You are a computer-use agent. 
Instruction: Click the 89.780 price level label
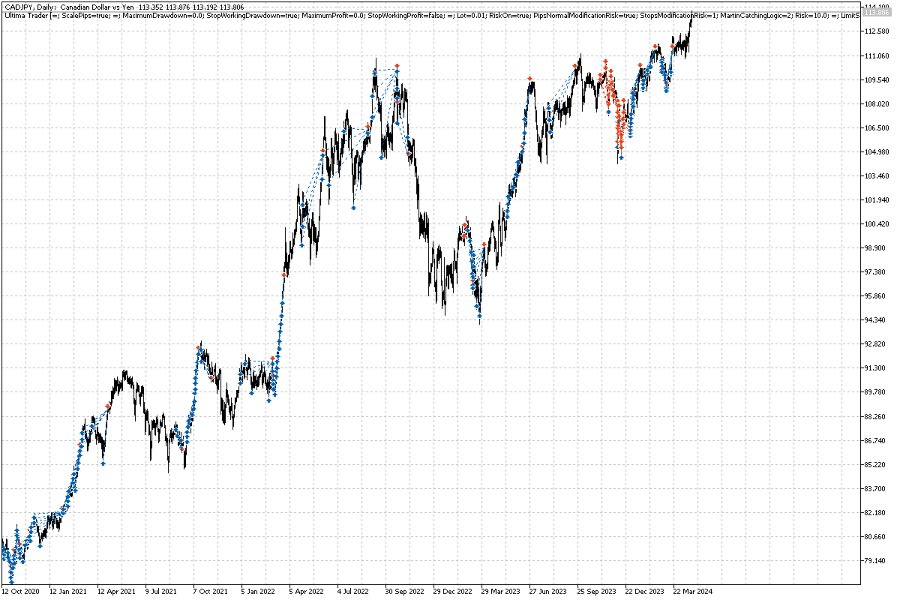(x=875, y=392)
